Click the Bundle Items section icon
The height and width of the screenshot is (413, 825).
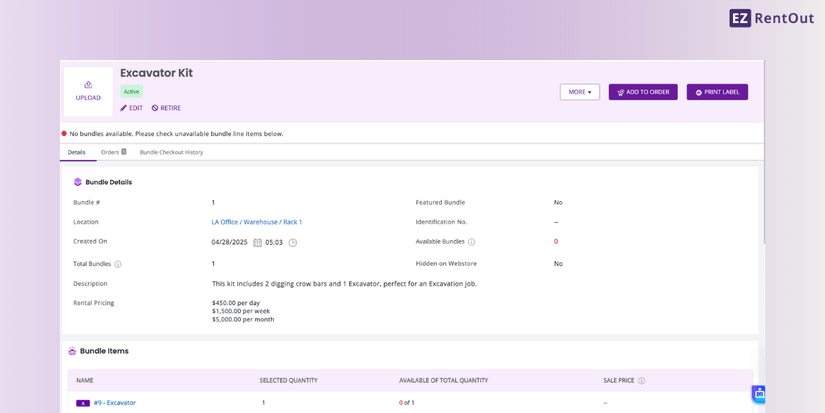72,351
